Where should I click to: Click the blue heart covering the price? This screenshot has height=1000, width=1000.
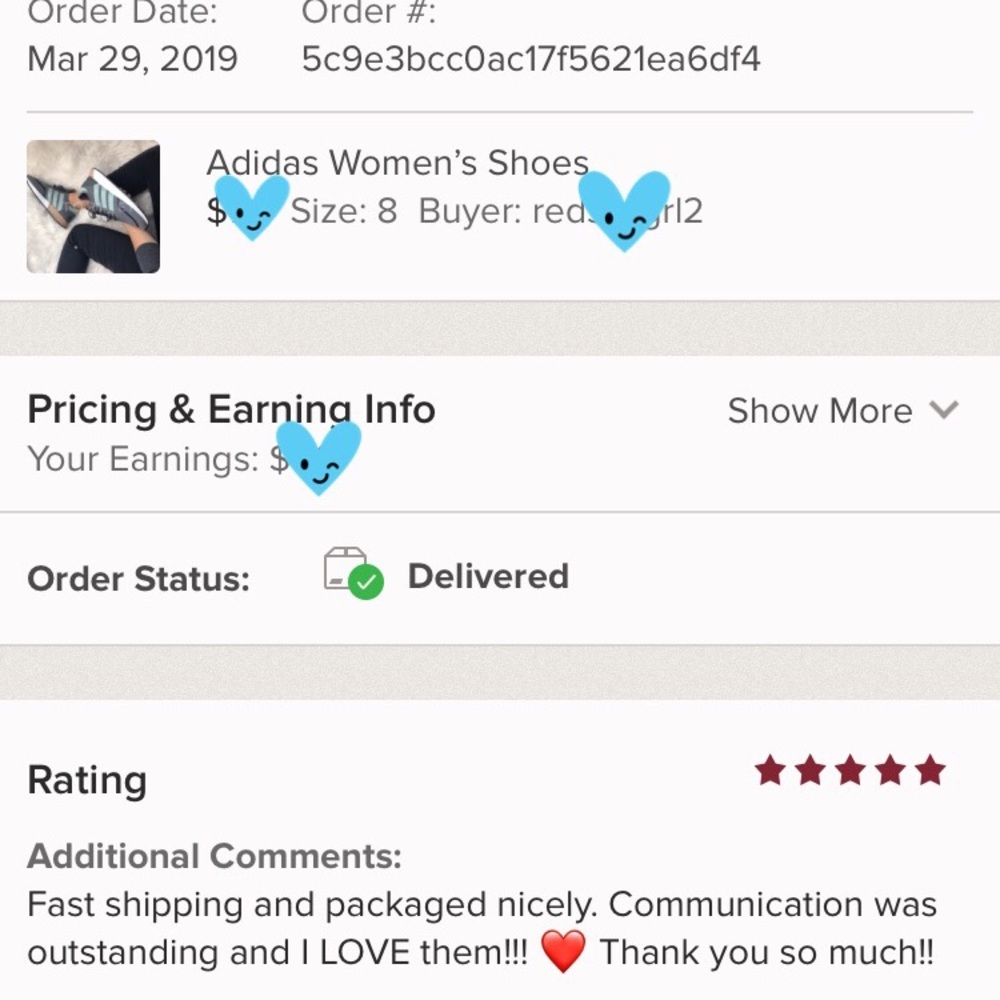click(252, 207)
